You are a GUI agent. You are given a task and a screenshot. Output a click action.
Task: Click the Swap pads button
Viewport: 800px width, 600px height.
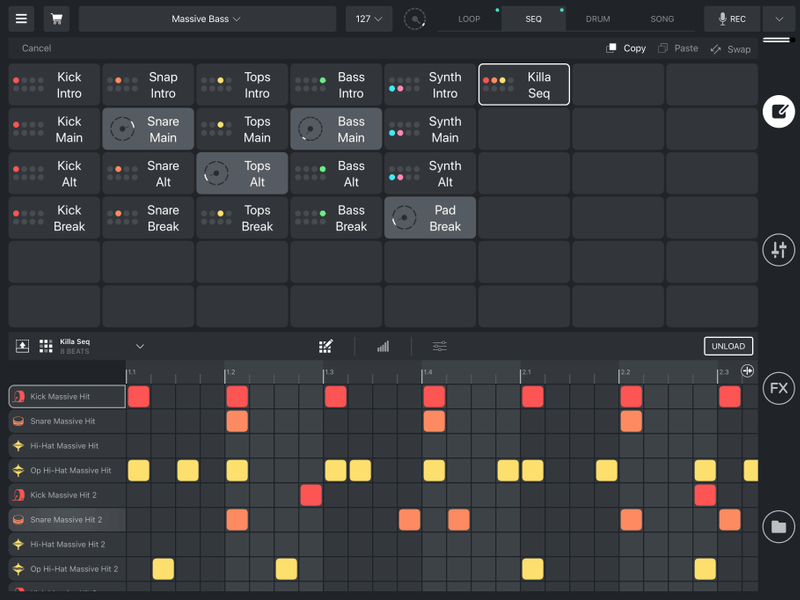731,49
